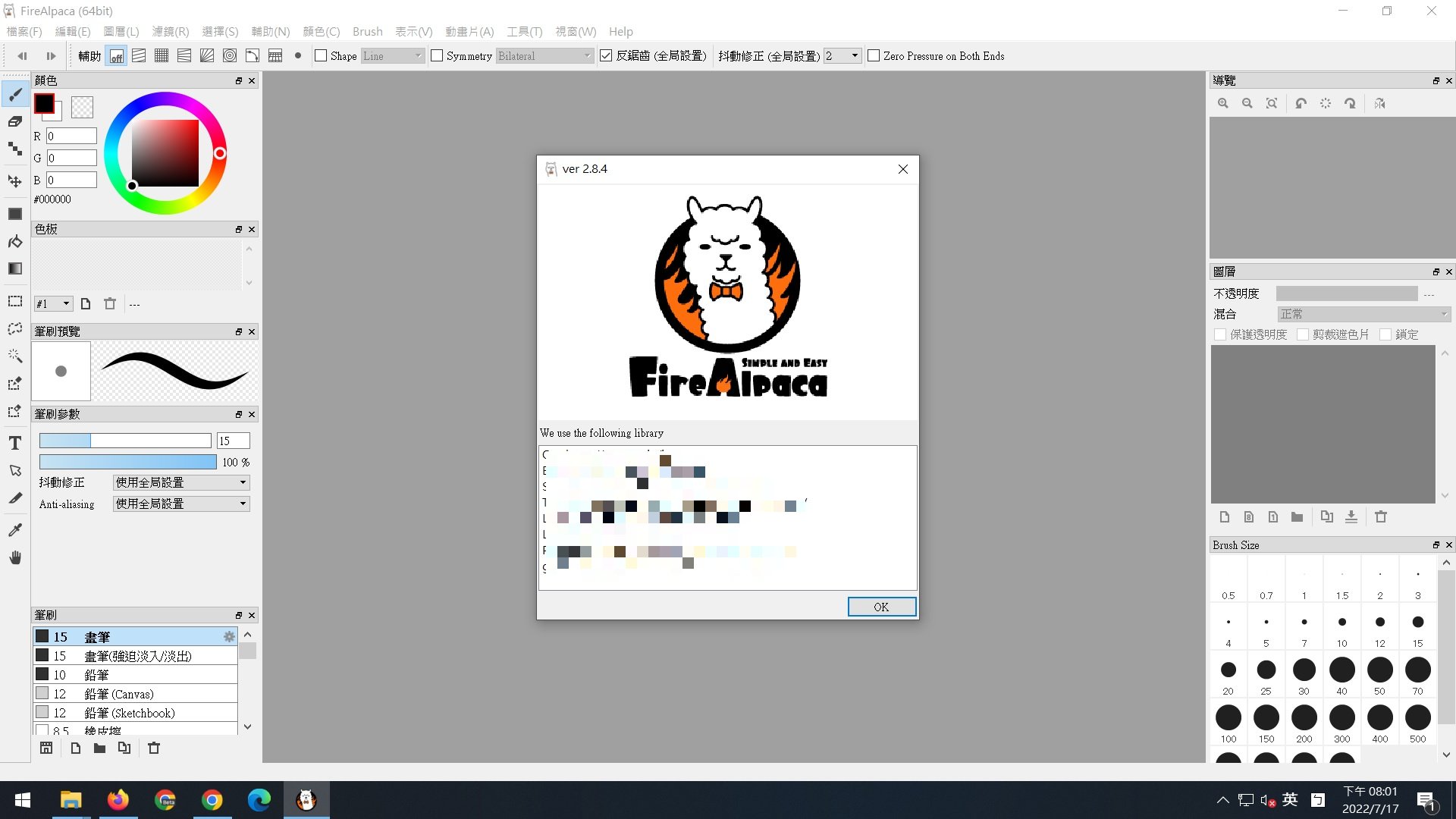Select the Gradient tool
Viewport: 1456px width, 819px height.
pyautogui.click(x=15, y=268)
